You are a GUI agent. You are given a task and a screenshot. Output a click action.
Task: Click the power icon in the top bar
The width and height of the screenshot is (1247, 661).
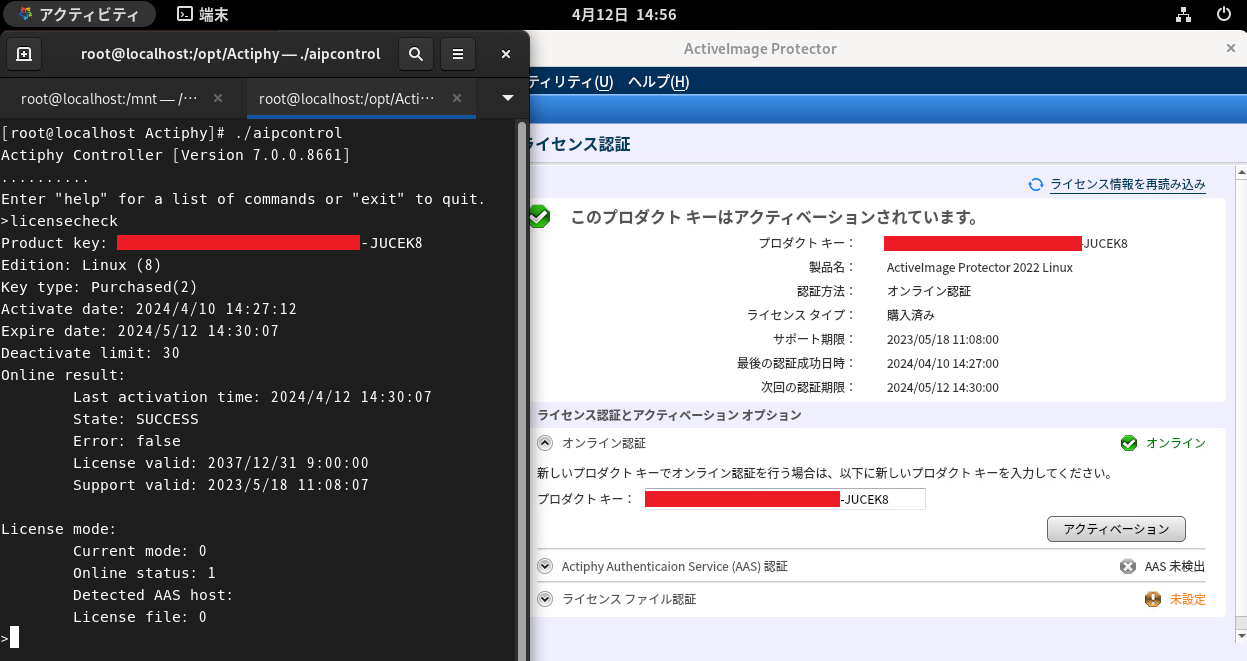click(x=1222, y=14)
